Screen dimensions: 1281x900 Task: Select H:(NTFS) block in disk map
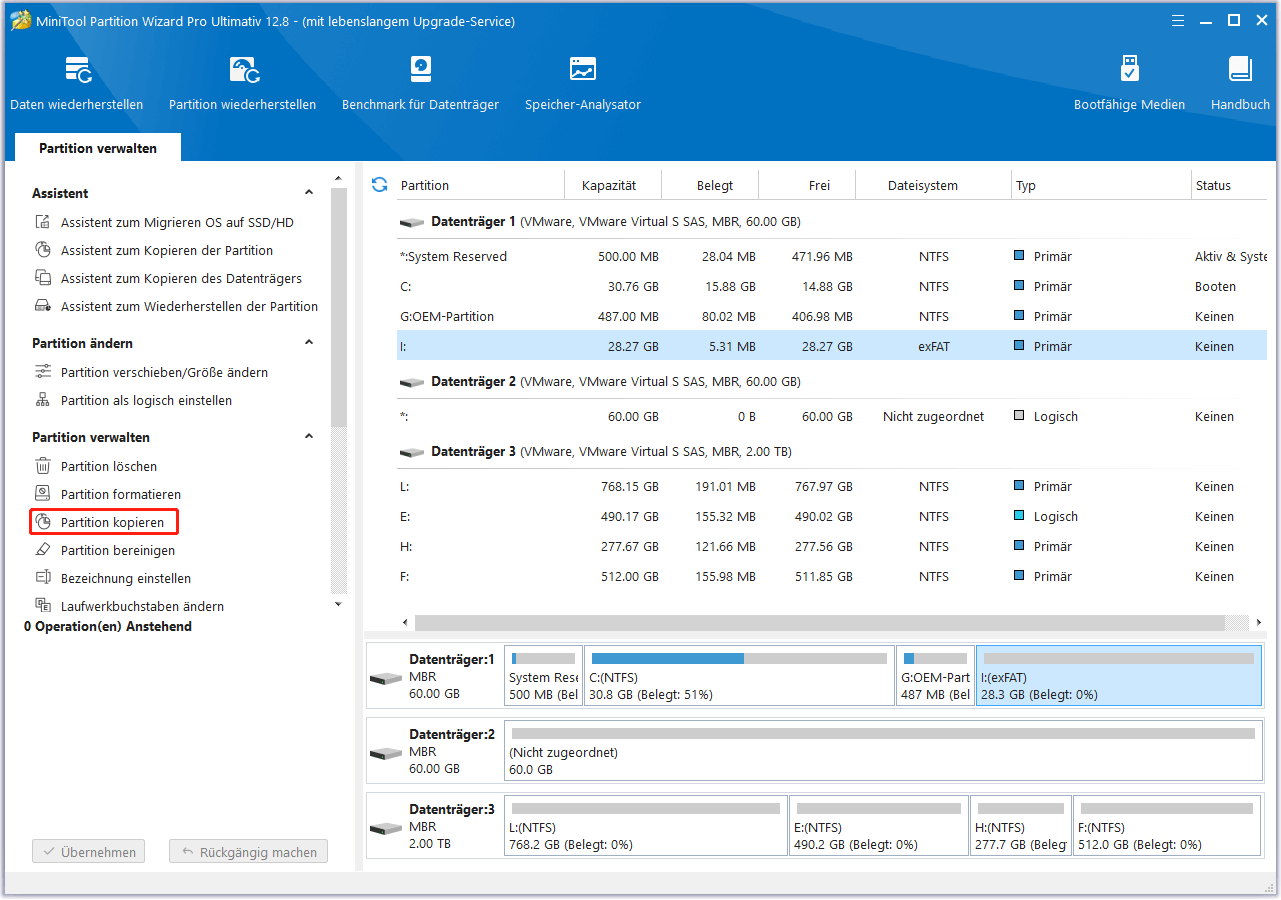1021,826
